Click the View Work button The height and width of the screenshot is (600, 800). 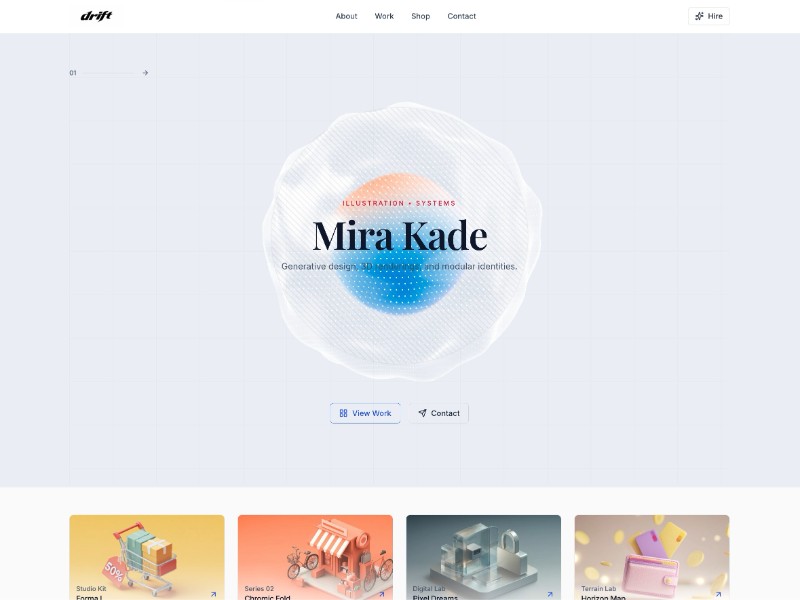click(x=365, y=413)
